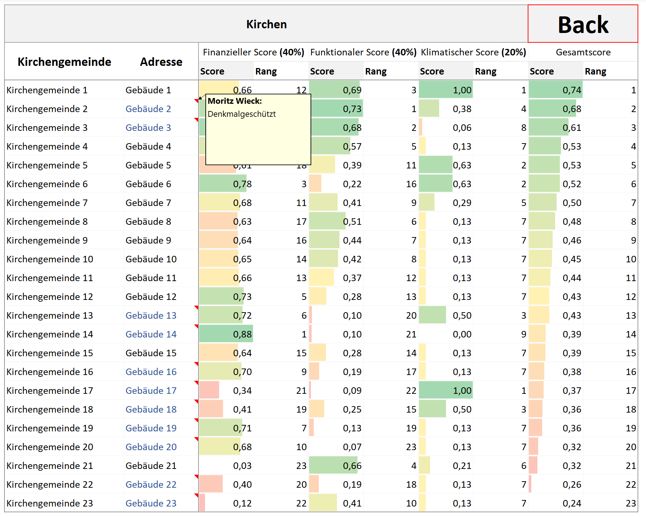Open the Gebäude 14 link
Screen dimensions: 646x517
151,335
